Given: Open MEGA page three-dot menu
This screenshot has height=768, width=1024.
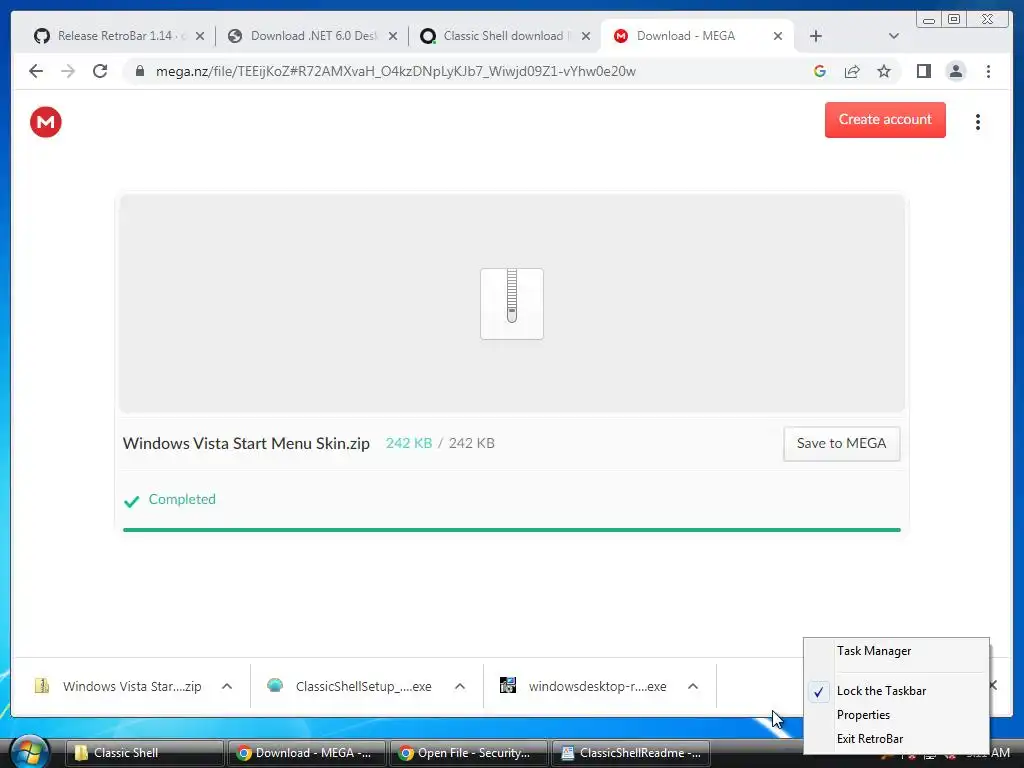Looking at the screenshot, I should (x=978, y=122).
